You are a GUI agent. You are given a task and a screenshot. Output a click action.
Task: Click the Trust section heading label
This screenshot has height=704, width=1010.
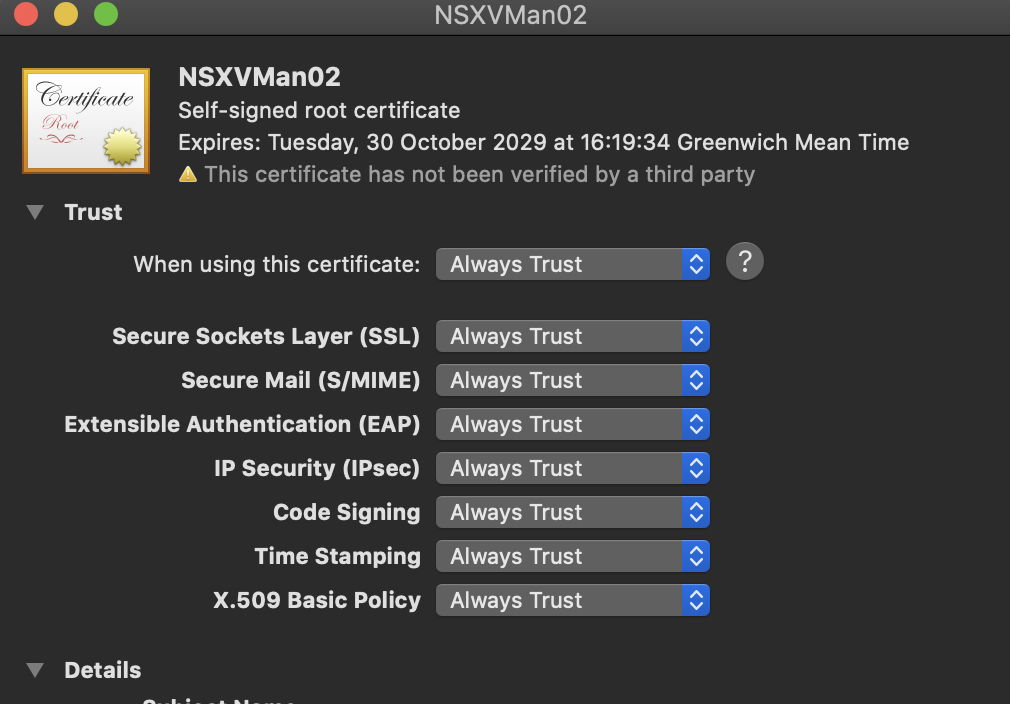93,212
